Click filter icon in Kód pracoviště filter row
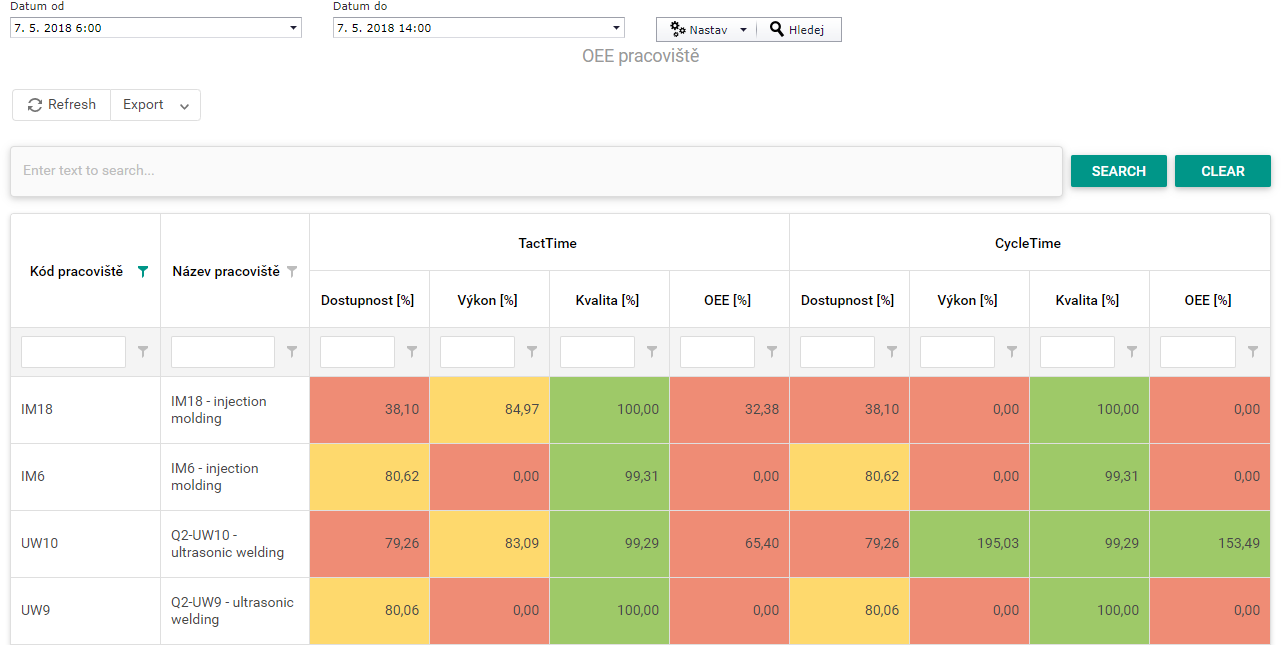 click(143, 352)
